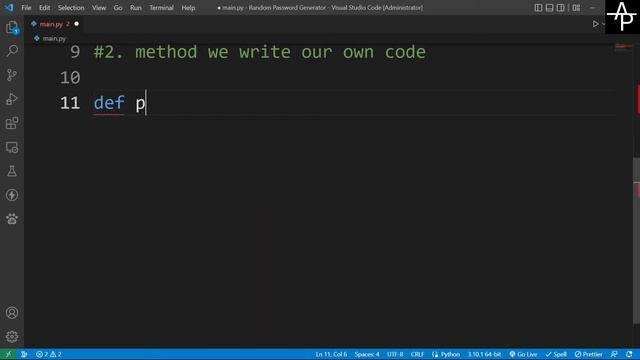Image resolution: width=640 pixels, height=360 pixels.
Task: Open the Search view
Action: [x=12, y=51]
